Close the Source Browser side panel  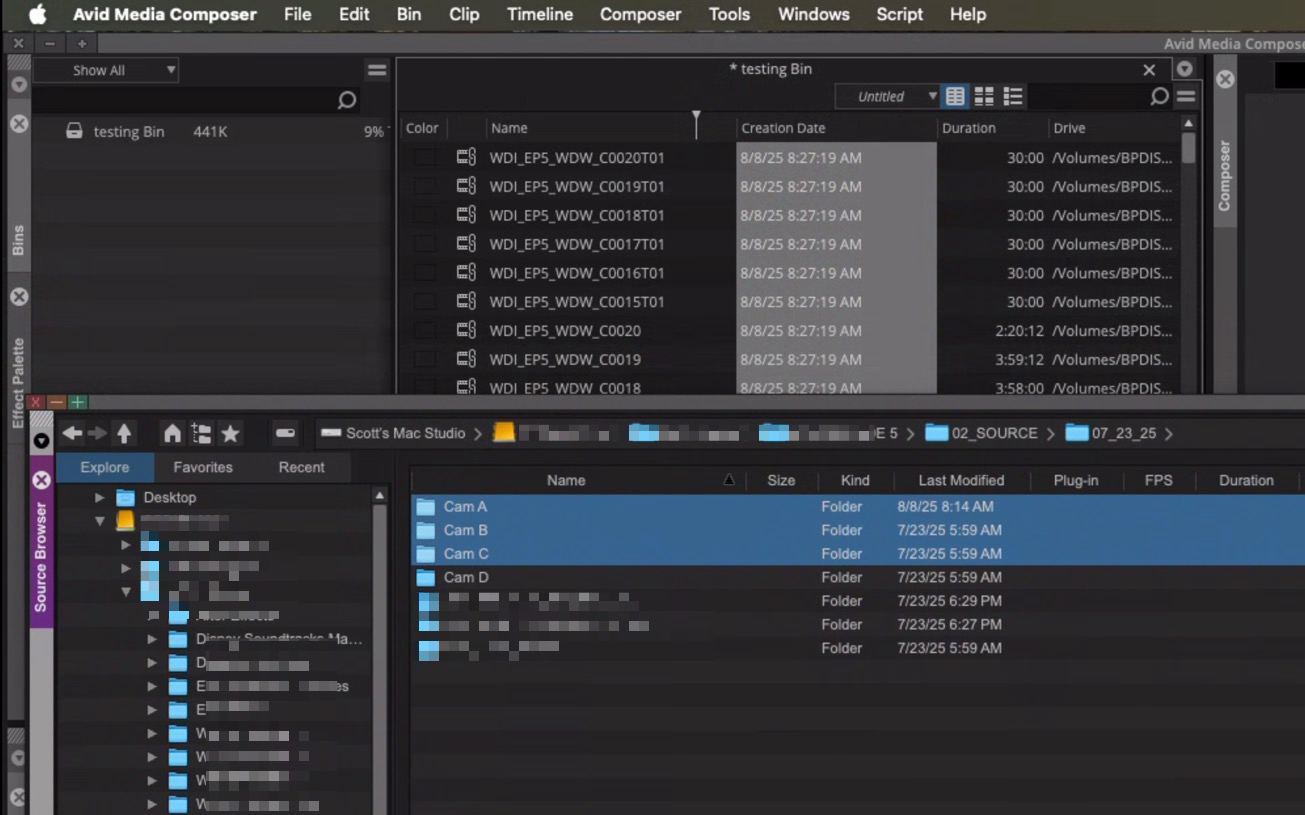(x=41, y=480)
